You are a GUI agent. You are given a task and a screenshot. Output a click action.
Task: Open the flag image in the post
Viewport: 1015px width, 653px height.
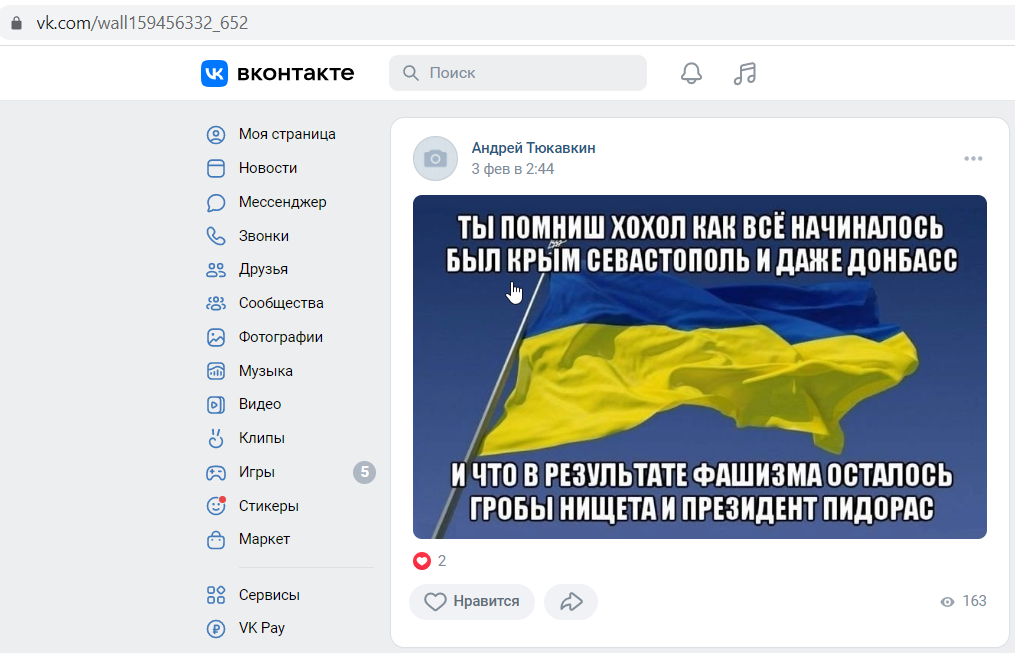coord(700,367)
